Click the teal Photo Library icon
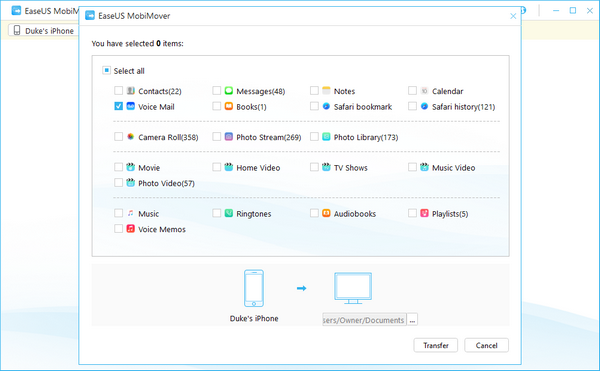The width and height of the screenshot is (600, 371). tap(326, 137)
